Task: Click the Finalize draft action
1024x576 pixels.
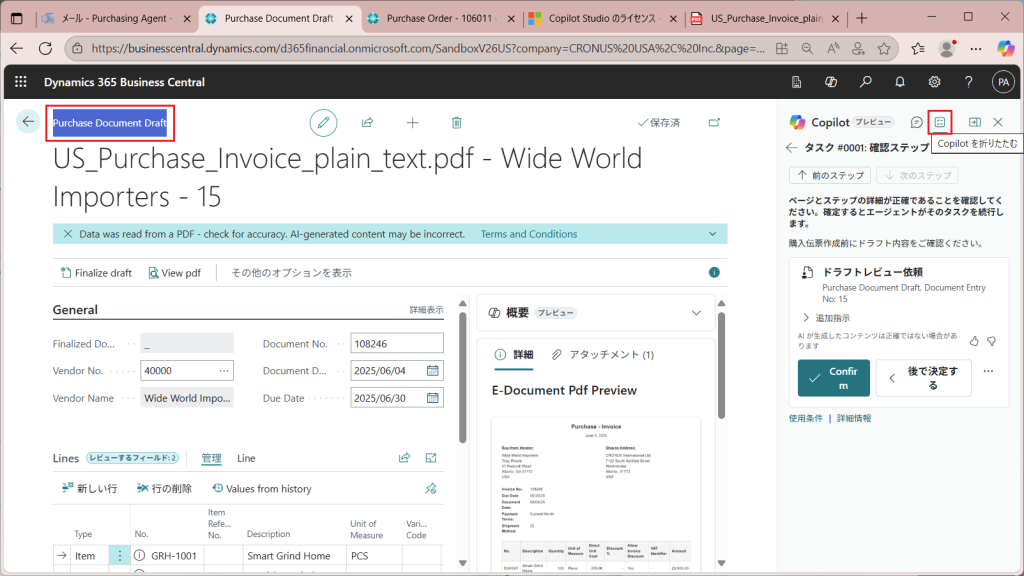Action: (96, 273)
